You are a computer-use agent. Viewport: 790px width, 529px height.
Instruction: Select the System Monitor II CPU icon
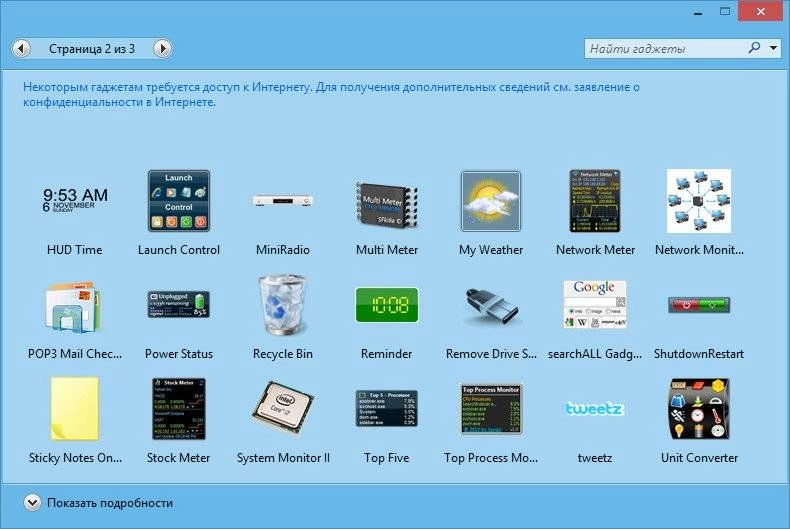pos(283,408)
